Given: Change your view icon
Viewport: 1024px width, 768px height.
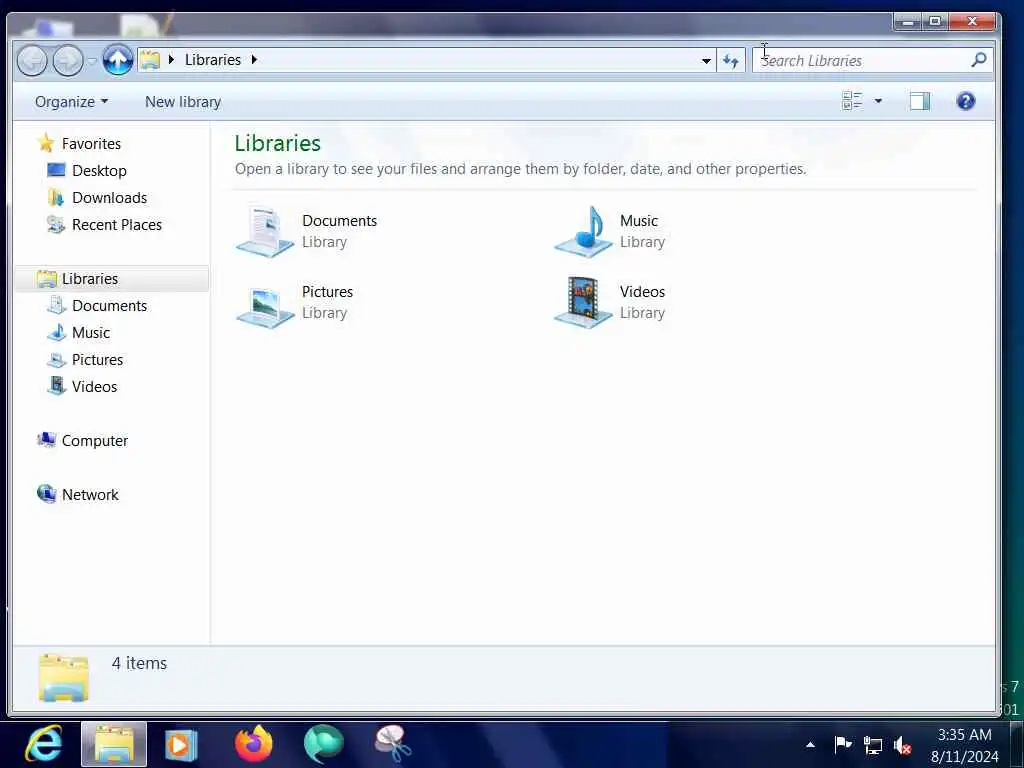Looking at the screenshot, I should point(852,101).
